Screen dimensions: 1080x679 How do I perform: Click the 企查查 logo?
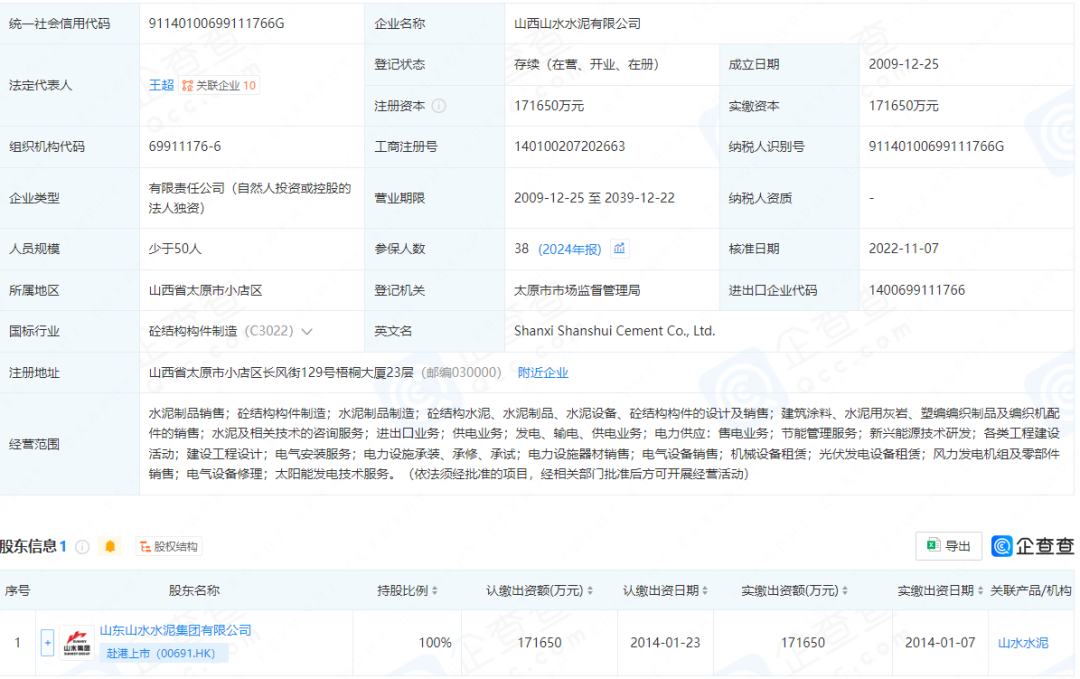click(1033, 546)
